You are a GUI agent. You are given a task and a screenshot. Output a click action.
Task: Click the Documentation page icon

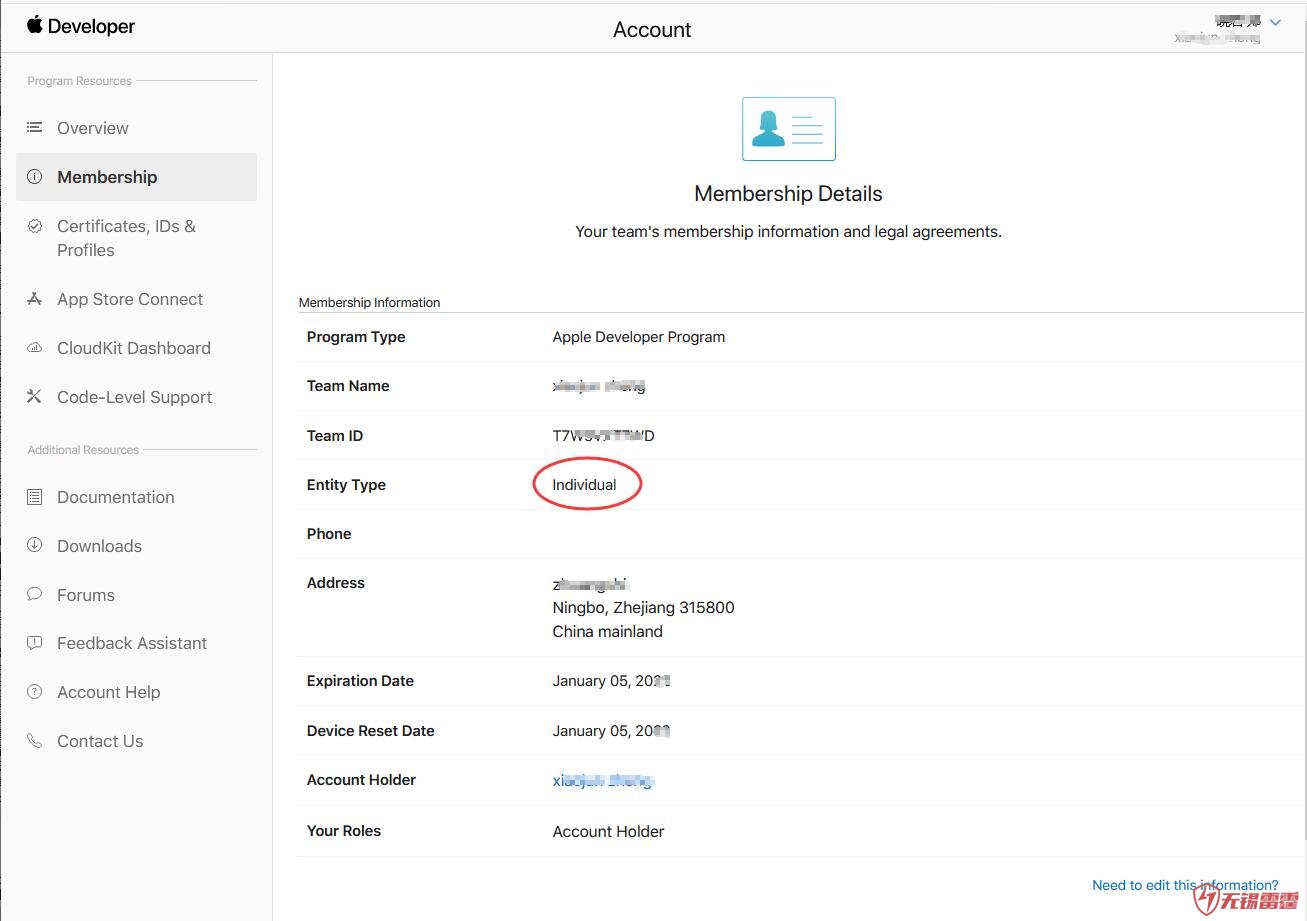tap(35, 497)
